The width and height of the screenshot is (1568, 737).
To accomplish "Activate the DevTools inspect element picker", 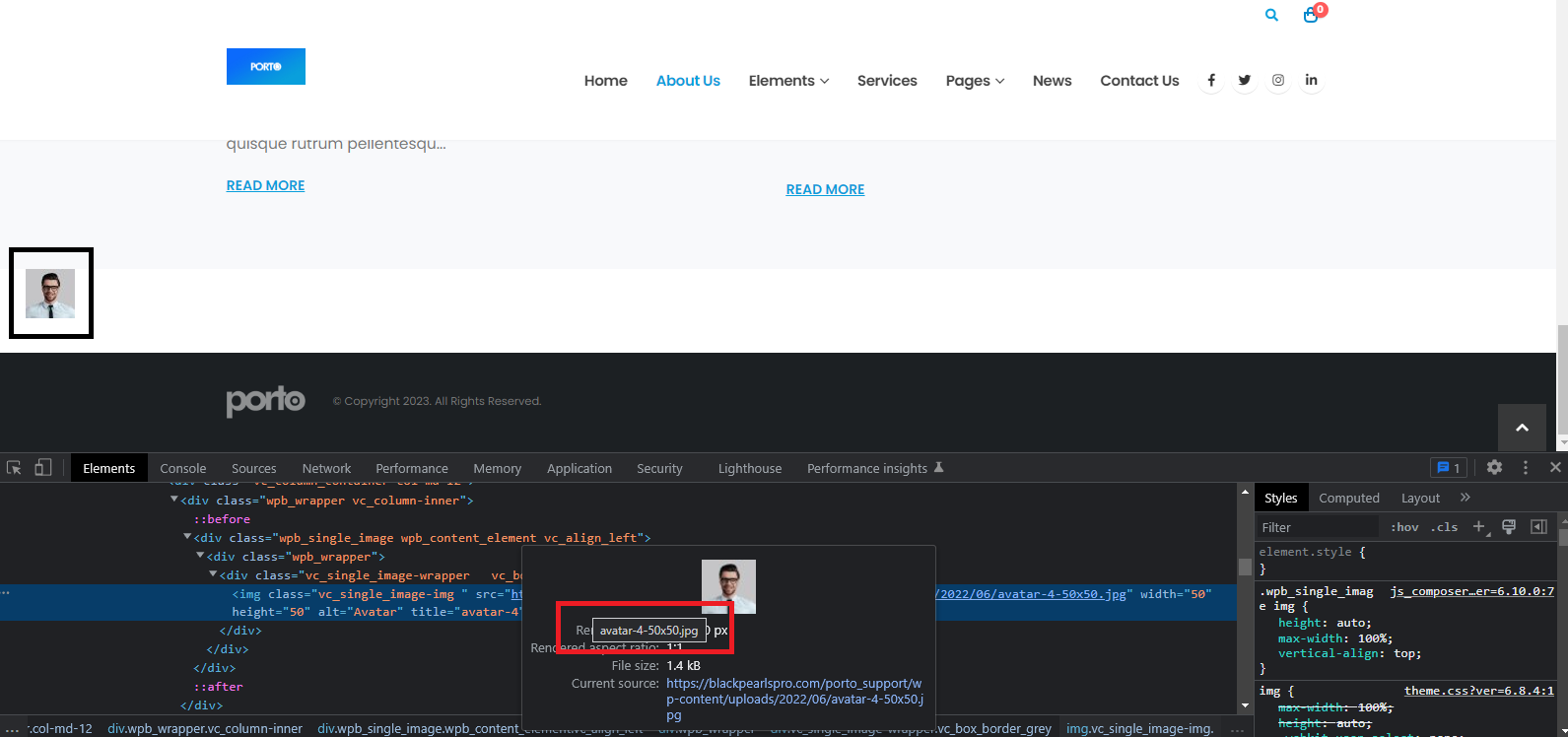I will (x=14, y=468).
